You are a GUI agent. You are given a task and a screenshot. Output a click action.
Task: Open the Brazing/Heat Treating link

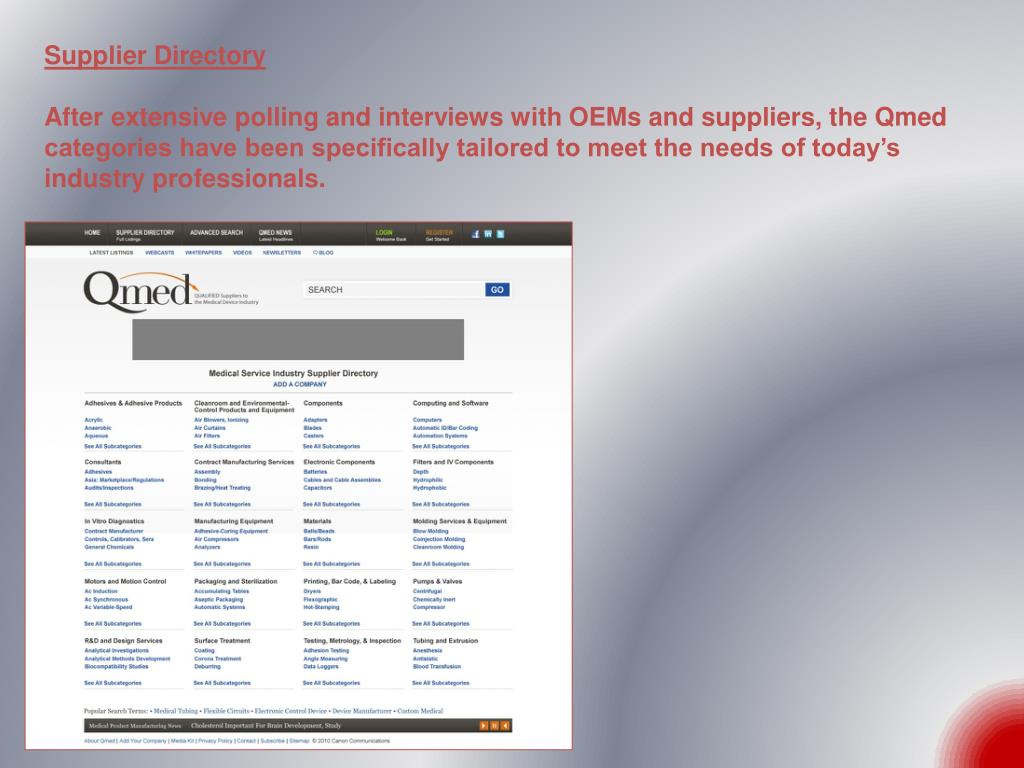(x=222, y=488)
